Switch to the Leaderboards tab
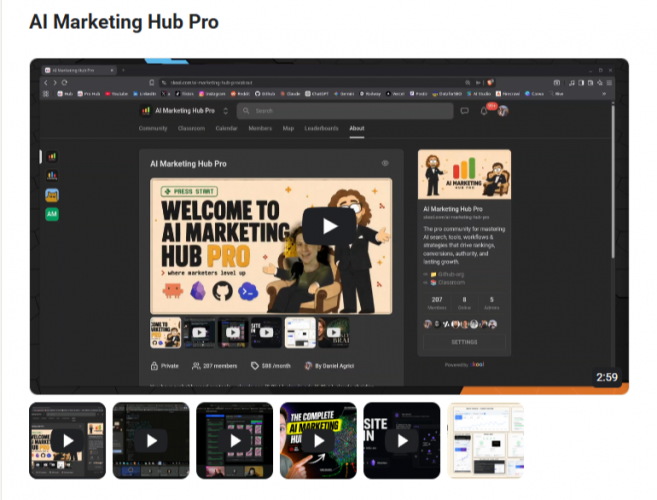The width and height of the screenshot is (657, 500). pos(321,128)
